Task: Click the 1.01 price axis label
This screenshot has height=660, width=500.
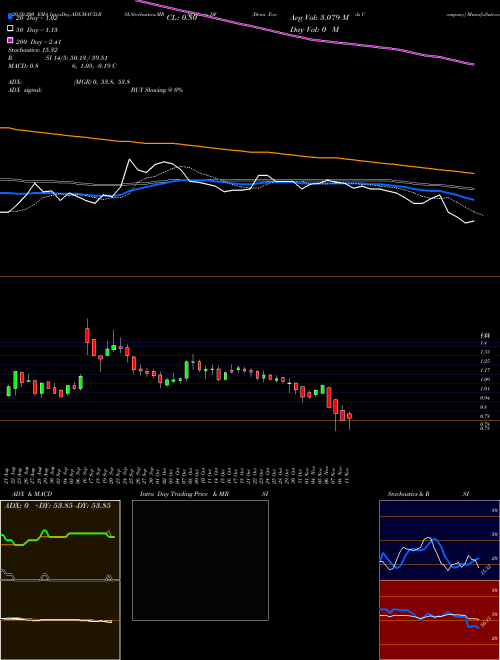Action: (x=485, y=389)
